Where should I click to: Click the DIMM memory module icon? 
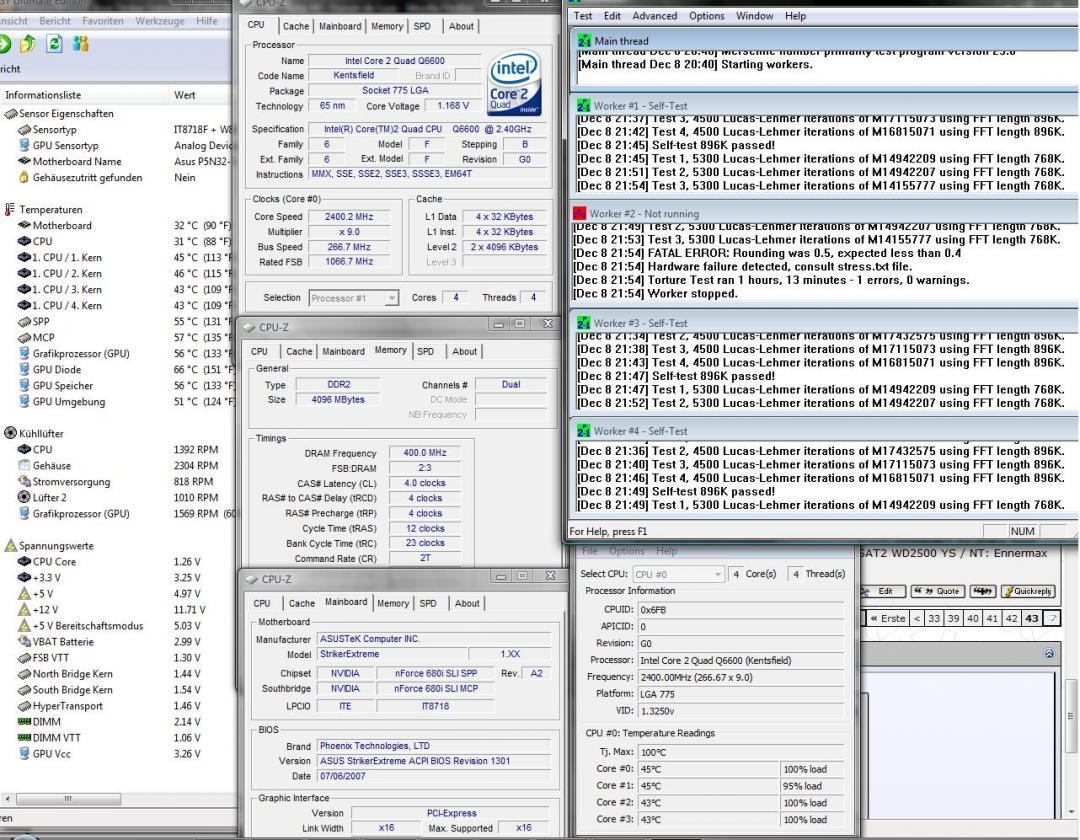tap(24, 722)
